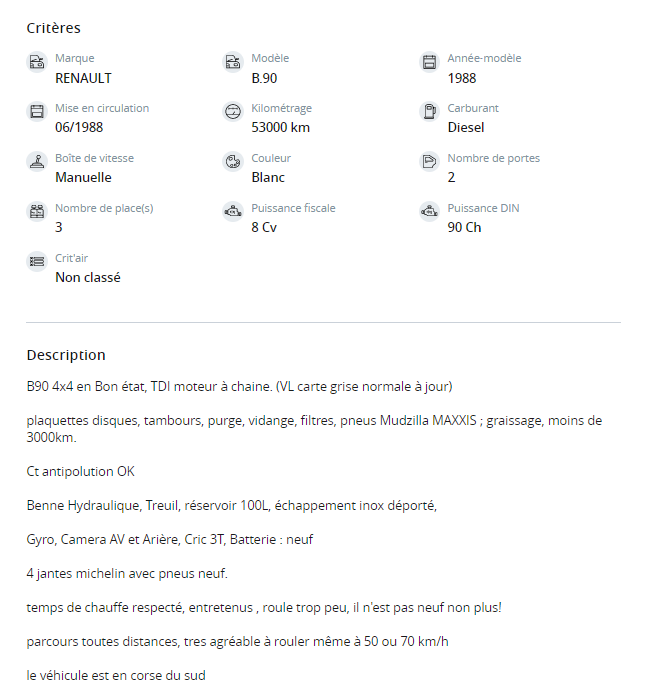Click the Couleur palette icon
Image resolution: width=666 pixels, height=698 pixels.
point(232,162)
